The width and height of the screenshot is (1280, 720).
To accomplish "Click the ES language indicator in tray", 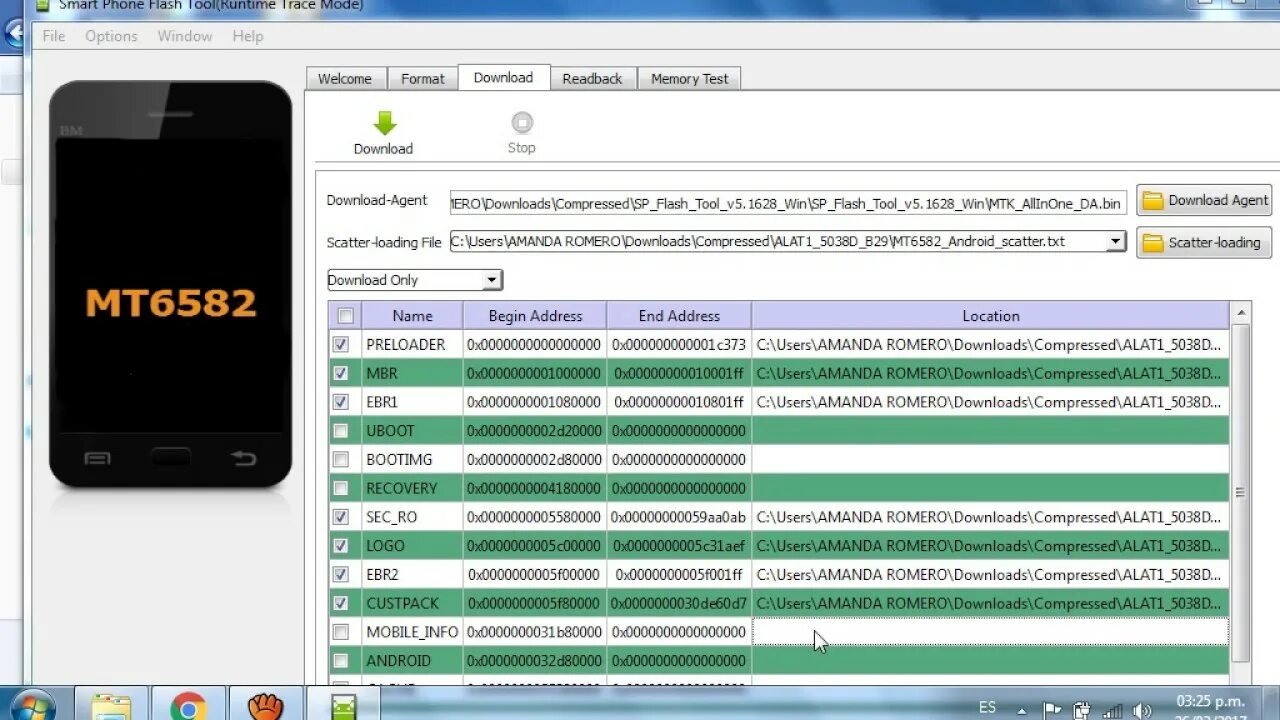I will [987, 708].
